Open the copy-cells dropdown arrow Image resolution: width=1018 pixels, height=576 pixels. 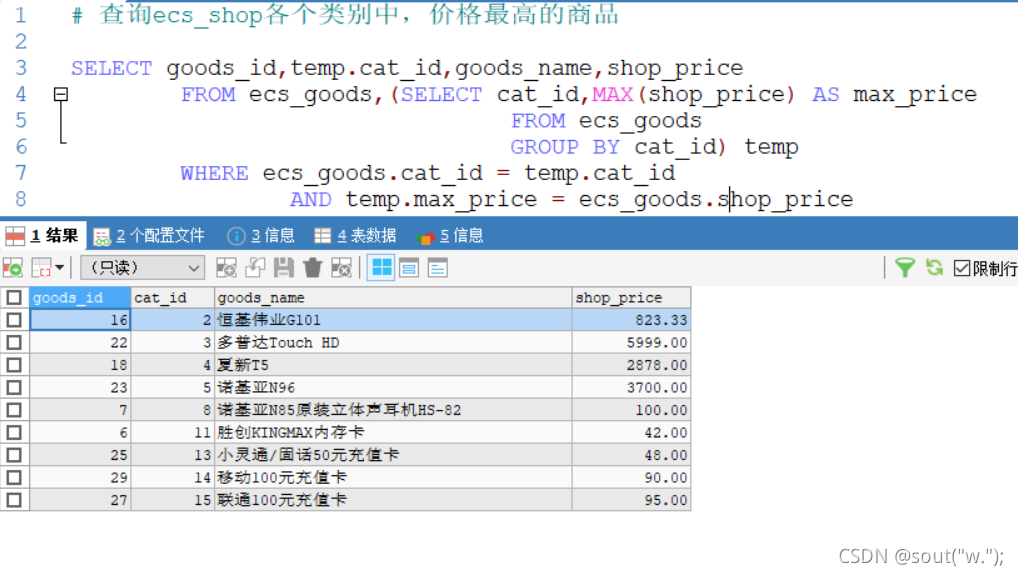[60, 268]
